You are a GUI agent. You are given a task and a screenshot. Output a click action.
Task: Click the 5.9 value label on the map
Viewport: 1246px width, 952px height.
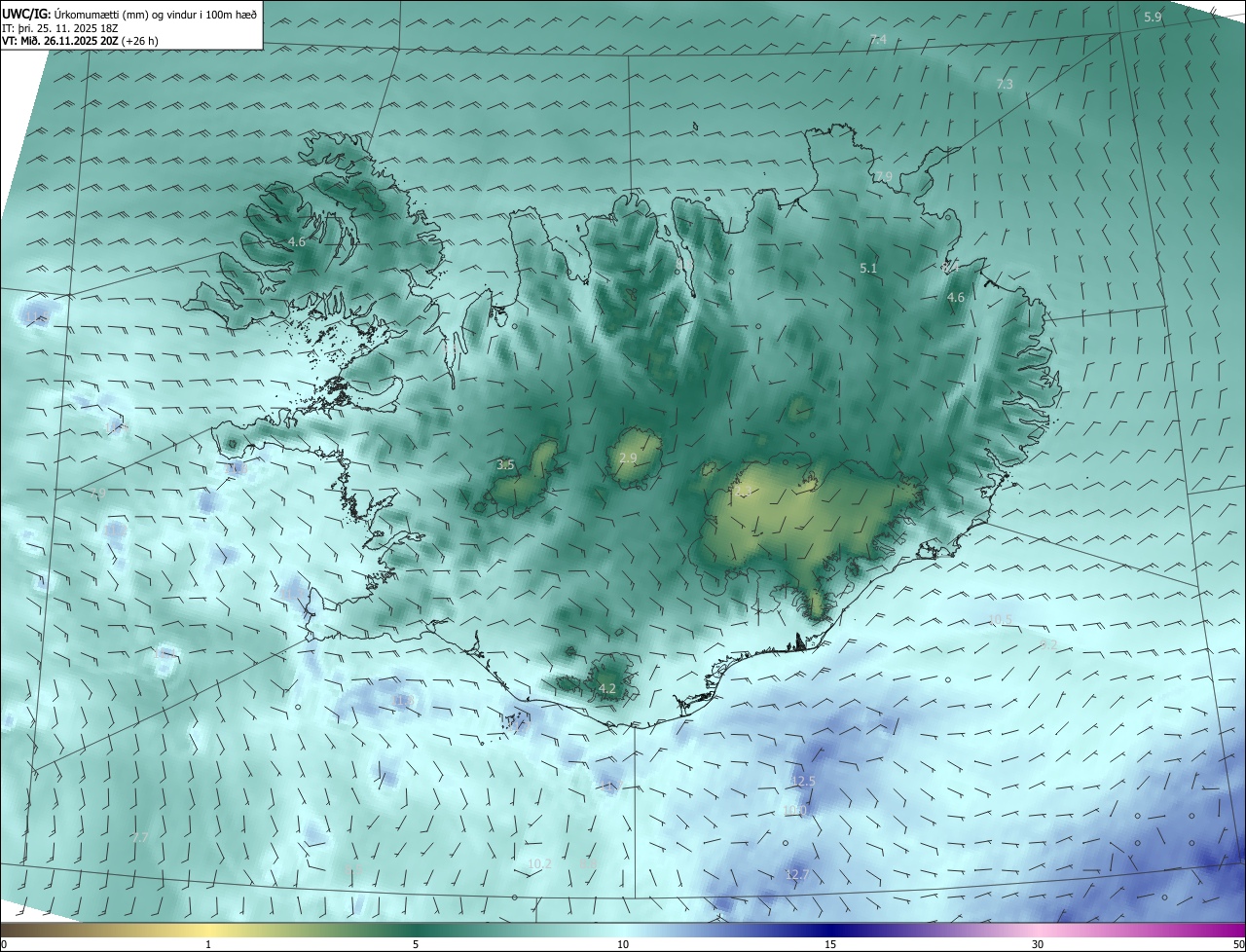tap(1153, 18)
